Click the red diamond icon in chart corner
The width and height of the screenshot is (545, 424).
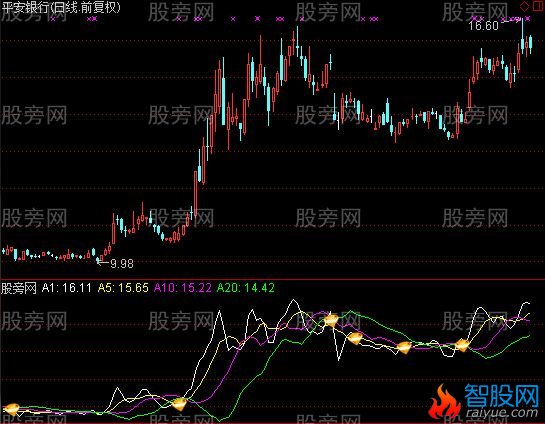coord(524,6)
